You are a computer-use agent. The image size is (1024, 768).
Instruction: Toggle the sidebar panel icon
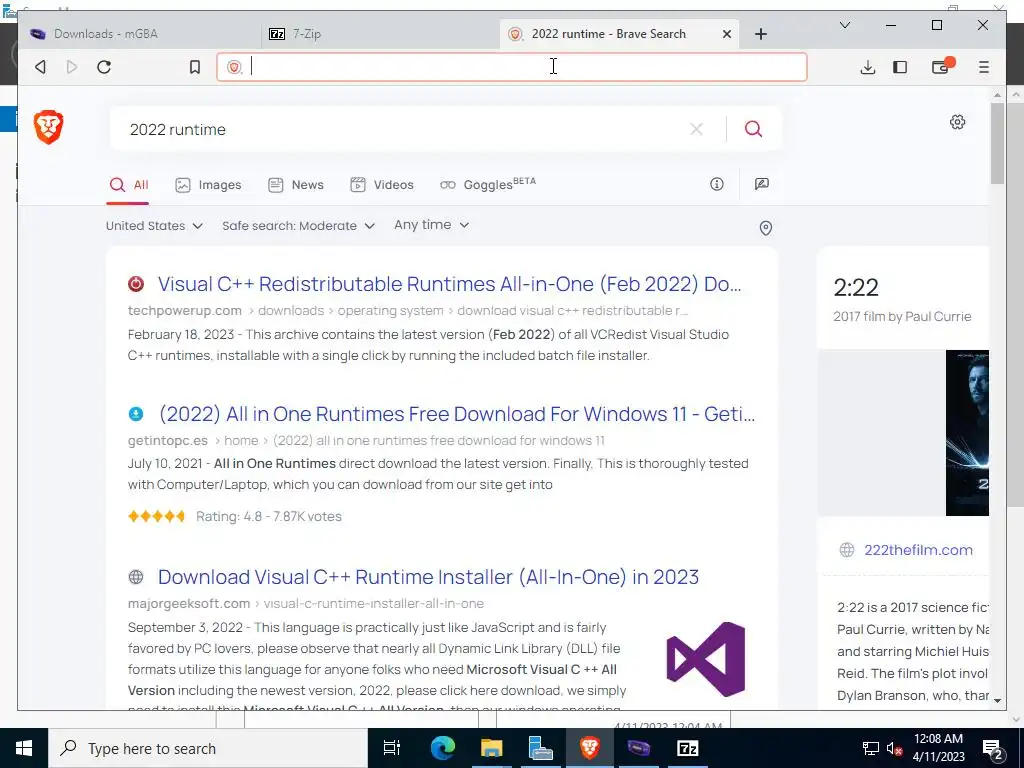click(900, 67)
